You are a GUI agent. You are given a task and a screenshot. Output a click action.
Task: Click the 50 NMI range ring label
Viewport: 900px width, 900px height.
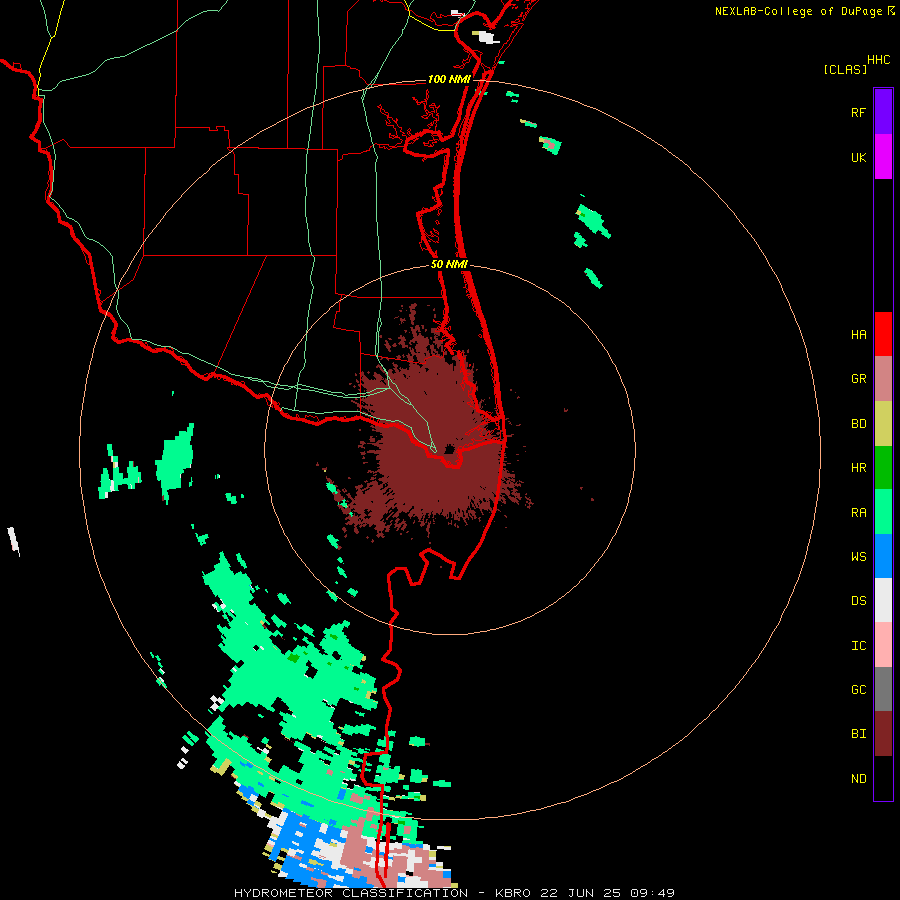point(449,265)
